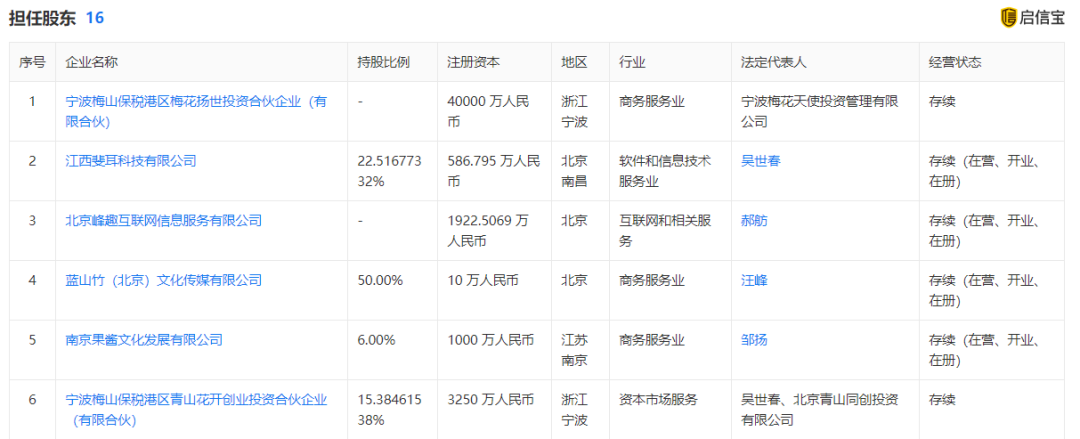Click the 担任股东 section title
The width and height of the screenshot is (1080, 439).
[42, 18]
